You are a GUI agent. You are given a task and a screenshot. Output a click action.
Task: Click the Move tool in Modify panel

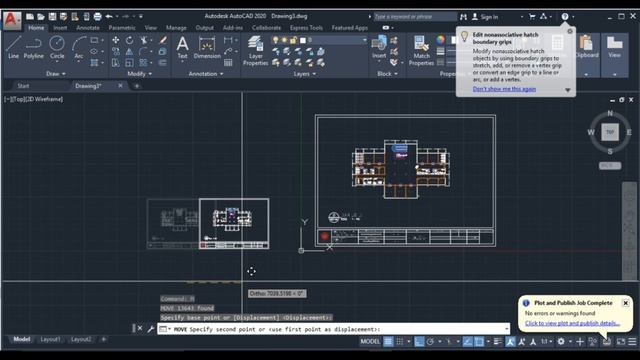coord(116,40)
